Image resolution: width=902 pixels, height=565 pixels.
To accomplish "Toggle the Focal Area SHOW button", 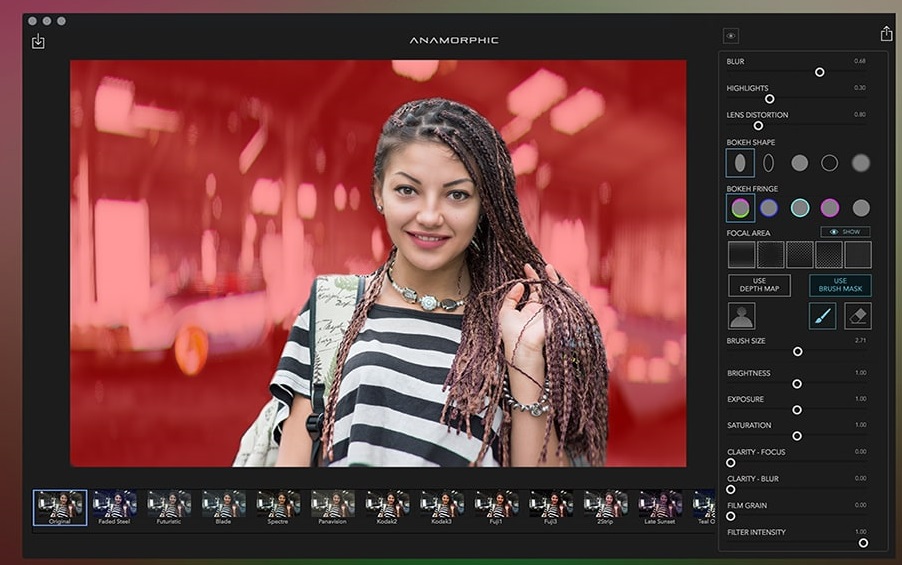I will (845, 232).
